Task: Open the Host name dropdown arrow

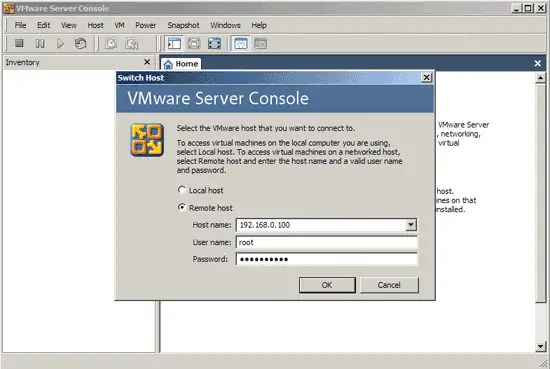Action: (x=411, y=225)
